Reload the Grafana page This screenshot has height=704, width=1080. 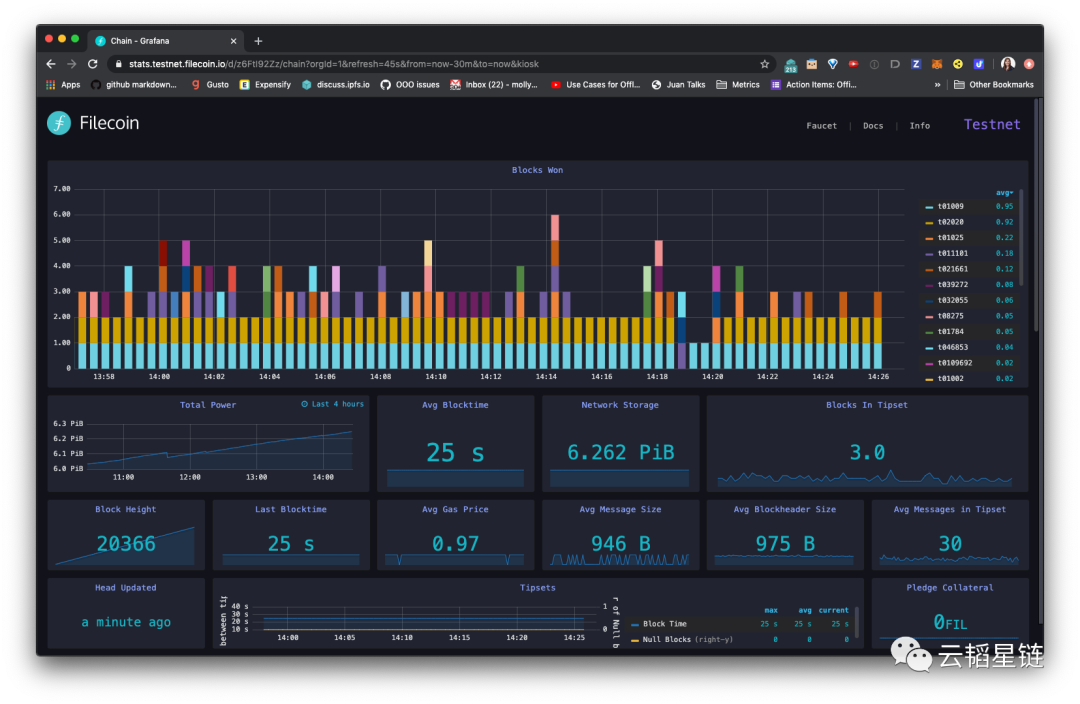click(93, 64)
